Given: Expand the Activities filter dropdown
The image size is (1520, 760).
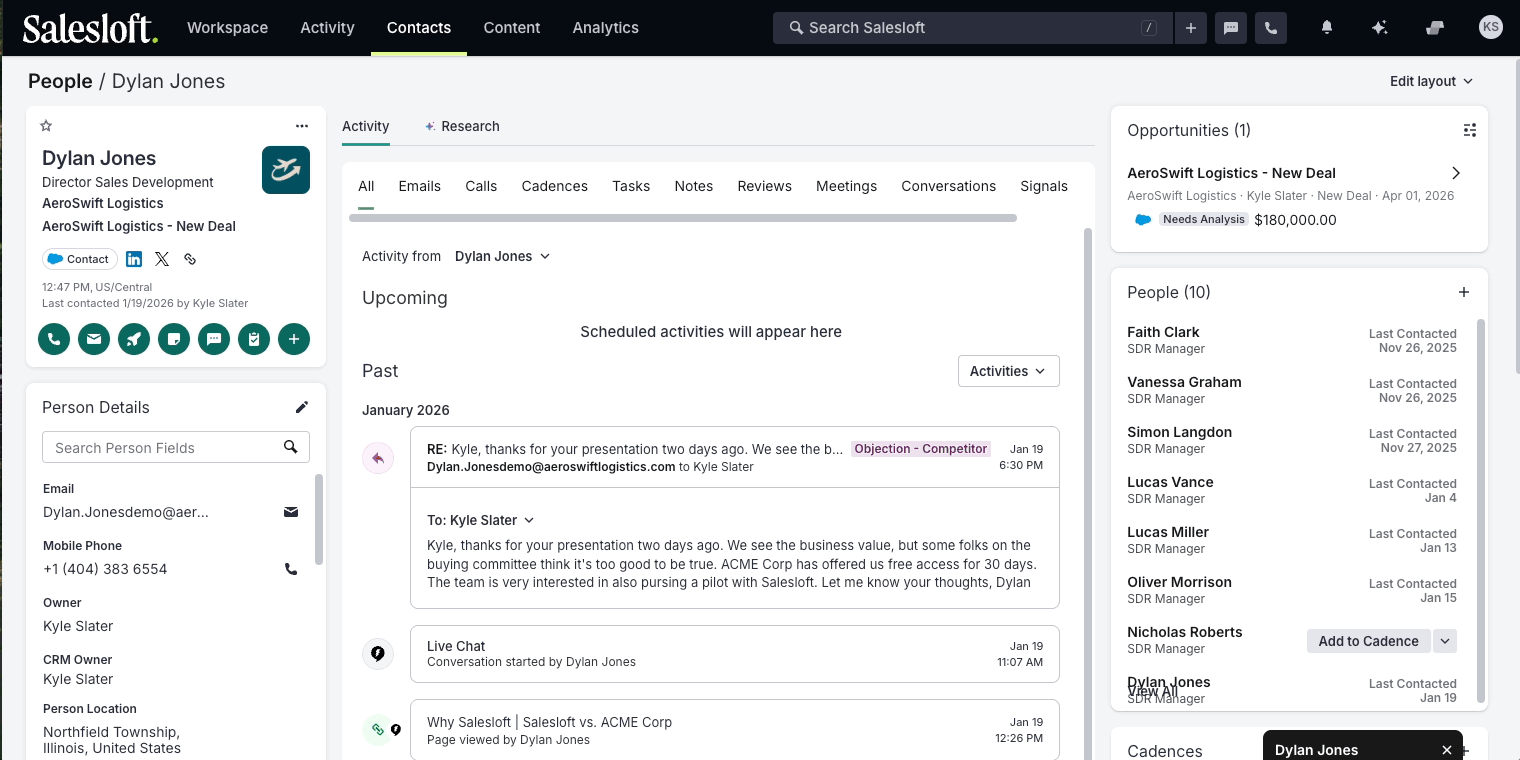Looking at the screenshot, I should click(1008, 371).
